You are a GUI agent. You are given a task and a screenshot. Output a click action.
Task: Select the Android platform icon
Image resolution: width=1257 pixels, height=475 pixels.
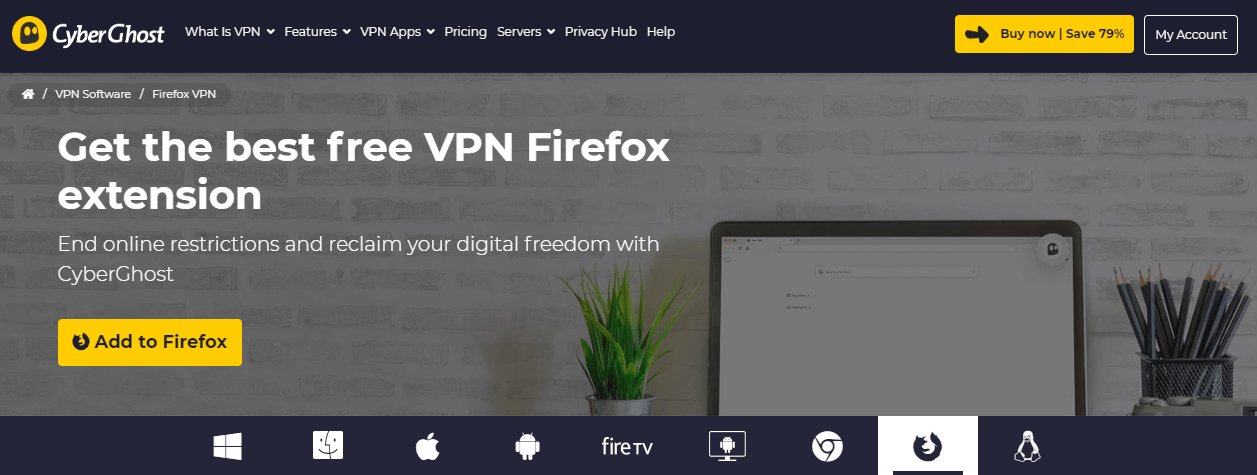(x=528, y=446)
